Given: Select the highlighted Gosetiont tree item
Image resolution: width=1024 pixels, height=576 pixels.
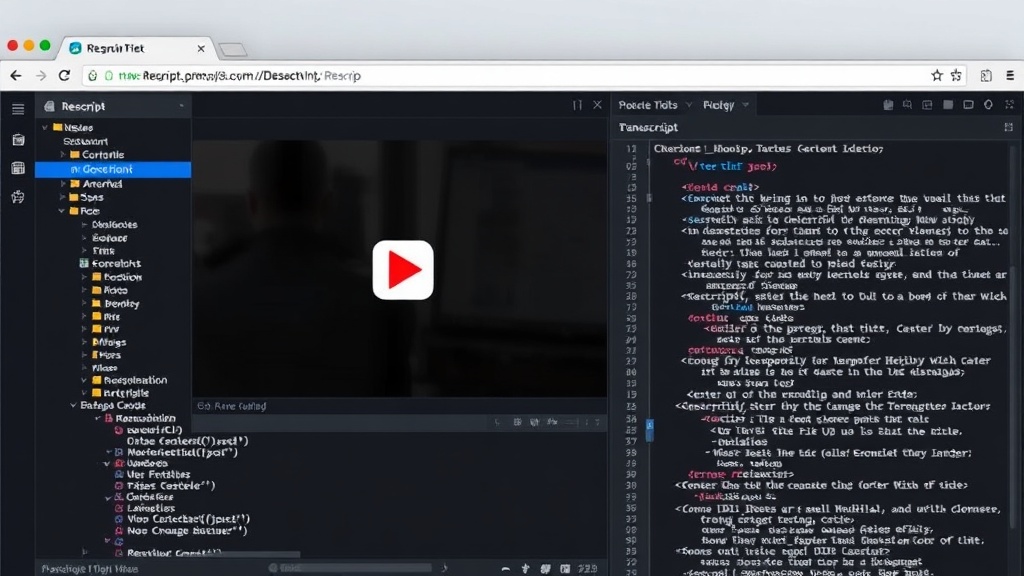Looking at the screenshot, I should coord(113,169).
